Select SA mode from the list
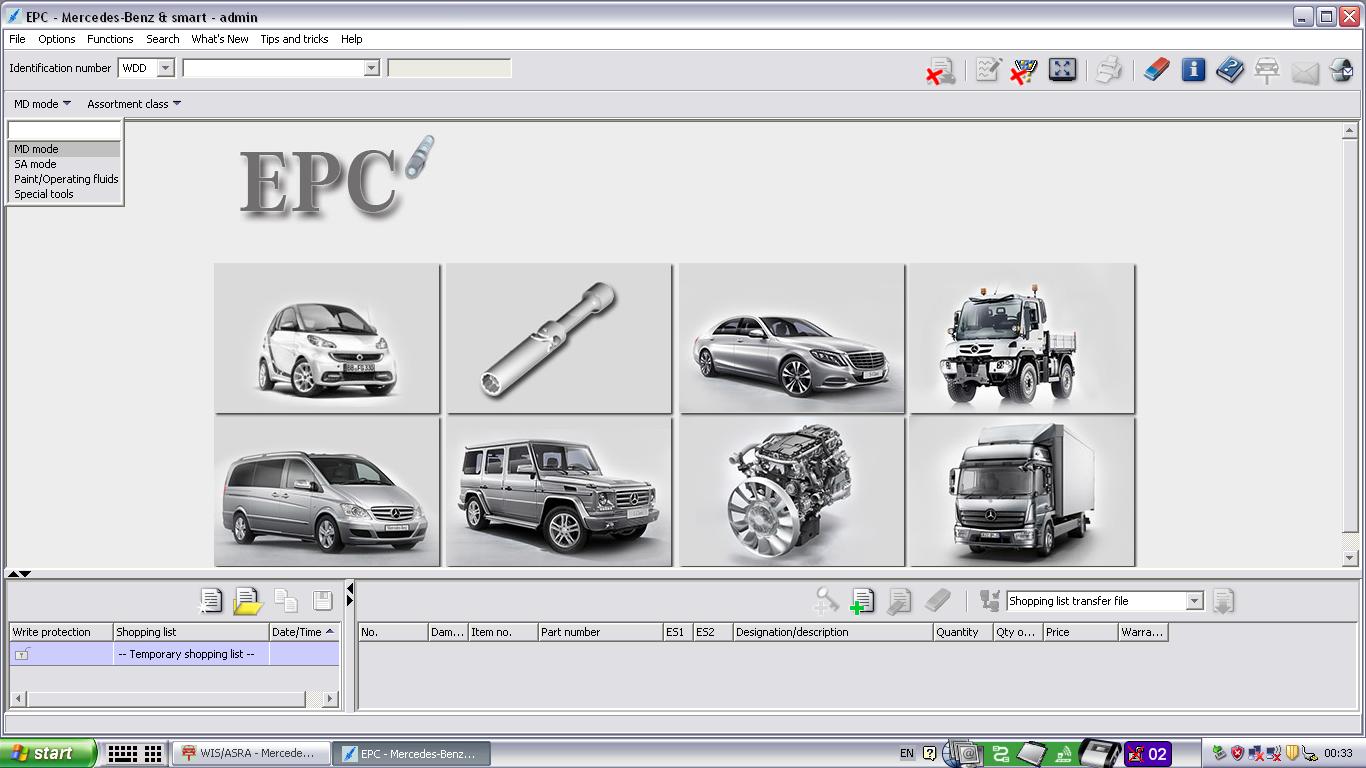The width and height of the screenshot is (1366, 768). [x=64, y=164]
